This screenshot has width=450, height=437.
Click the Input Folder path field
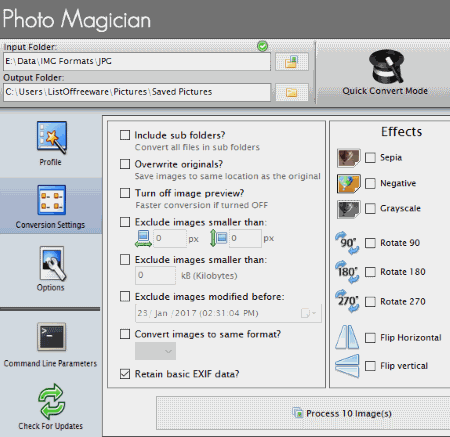click(x=137, y=61)
